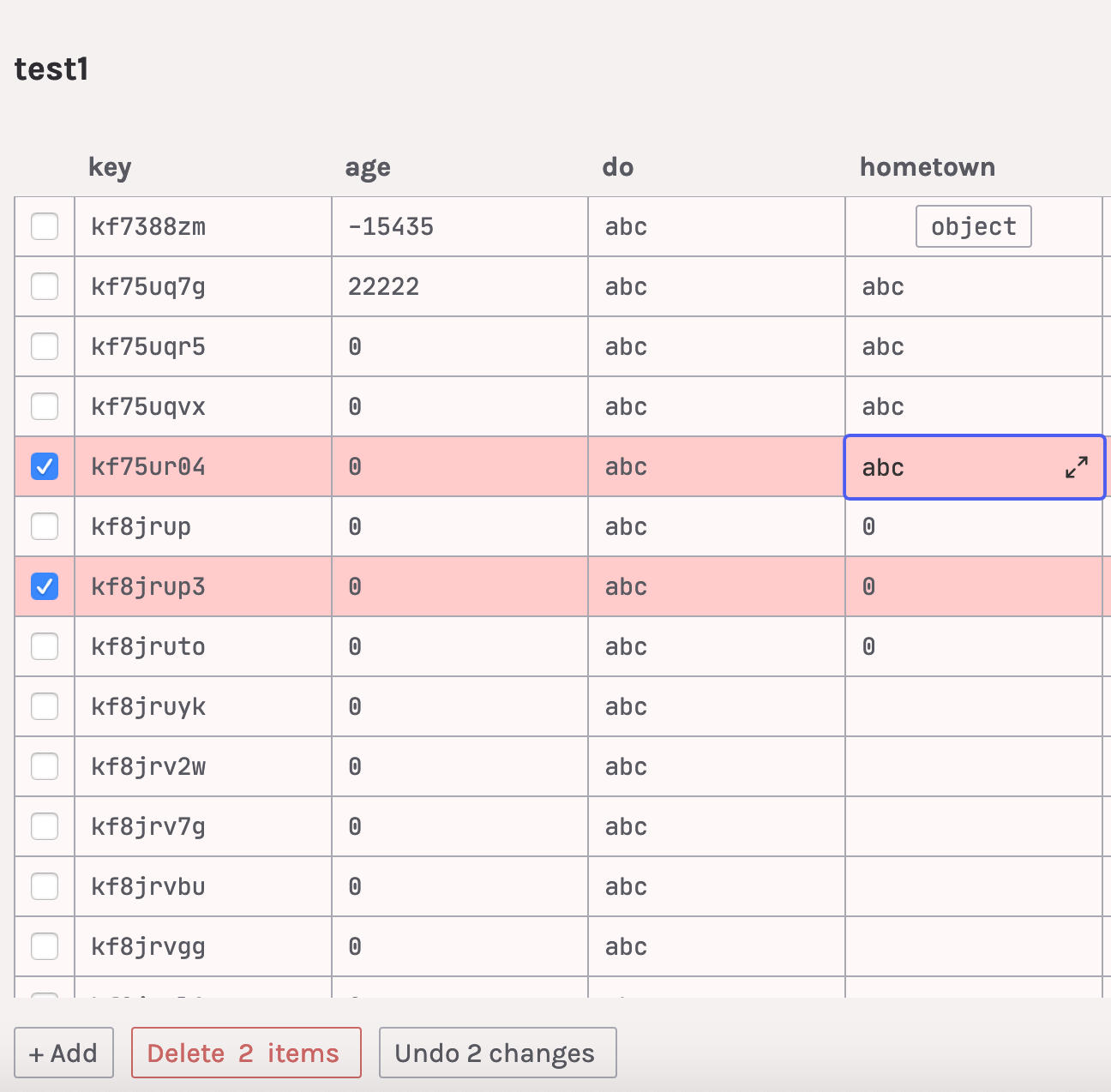Enable the checkbox for row kf8jrvgg
1111x1092 pixels.
tap(45, 946)
